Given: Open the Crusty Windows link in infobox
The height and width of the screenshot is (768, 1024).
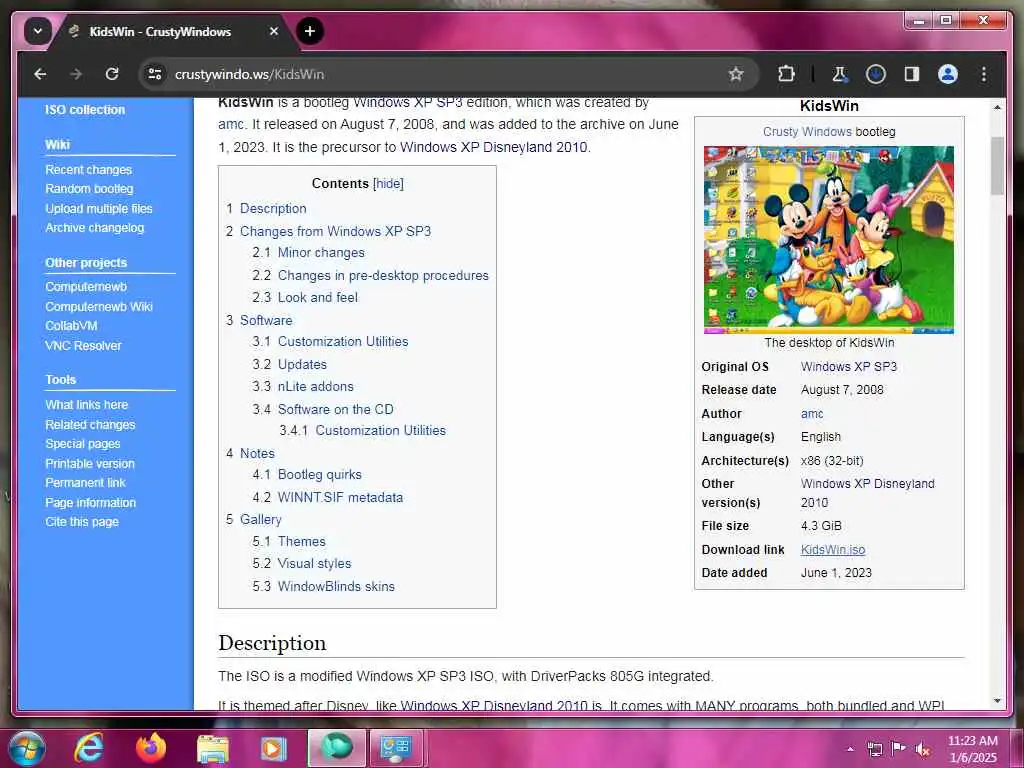Looking at the screenshot, I should tap(807, 132).
